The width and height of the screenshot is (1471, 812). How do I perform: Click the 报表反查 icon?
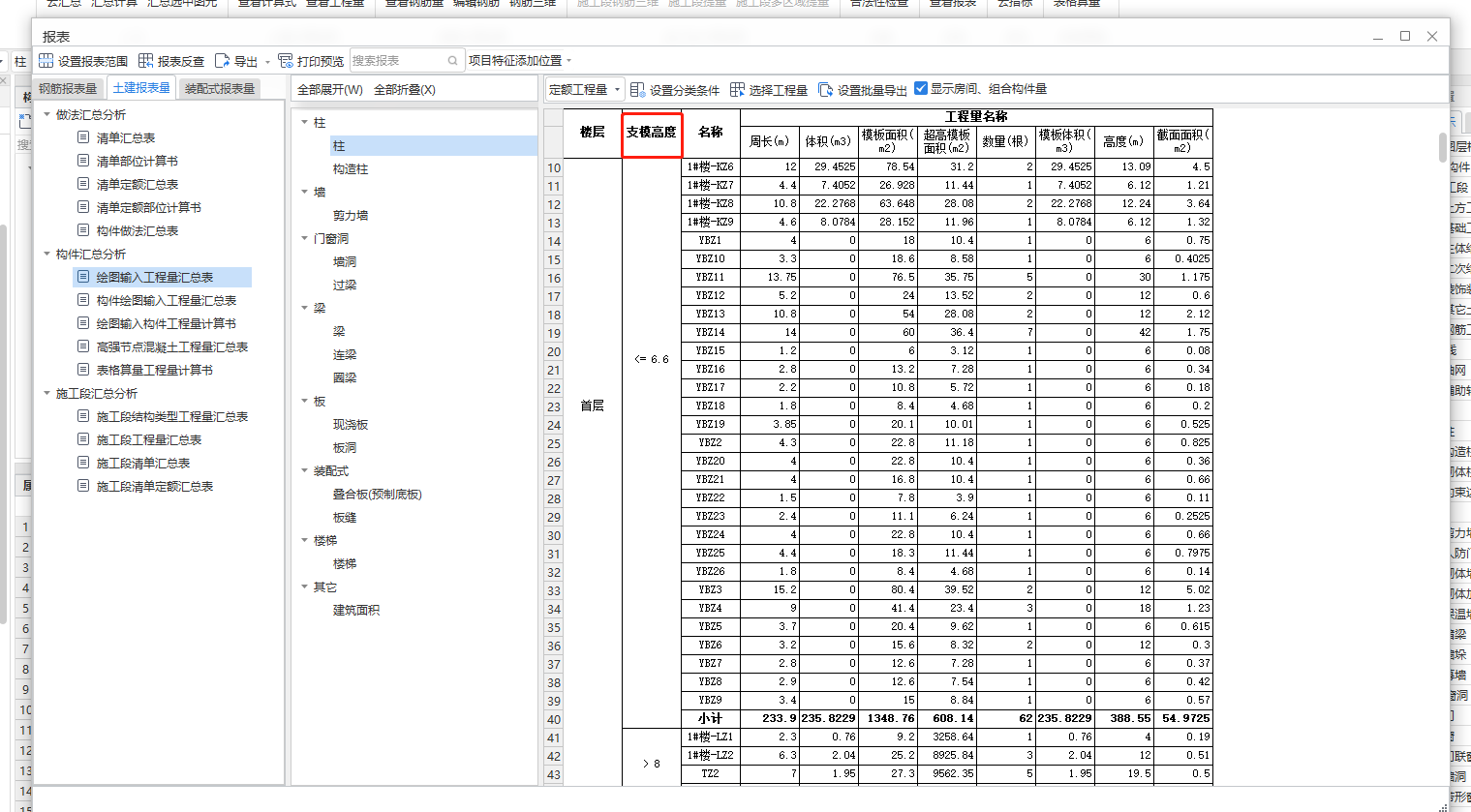point(146,61)
